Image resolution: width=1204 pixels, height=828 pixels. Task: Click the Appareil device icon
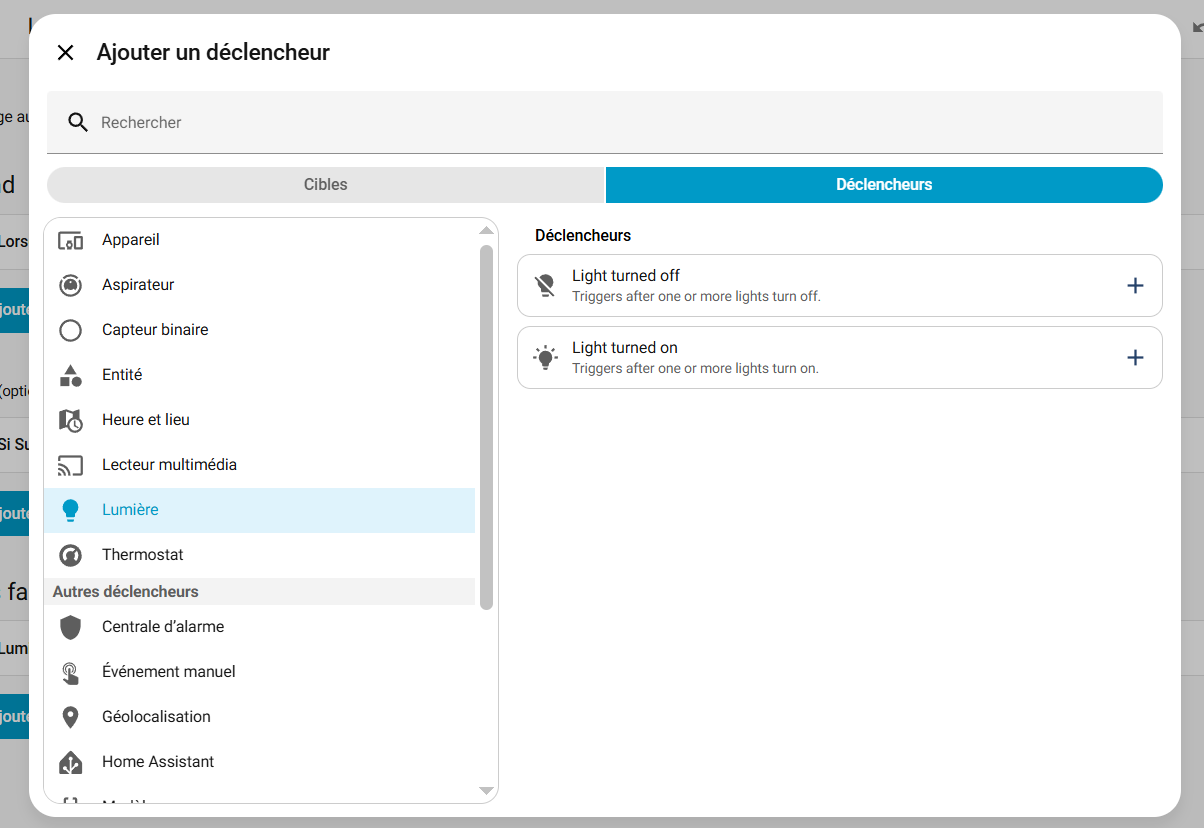click(x=70, y=241)
